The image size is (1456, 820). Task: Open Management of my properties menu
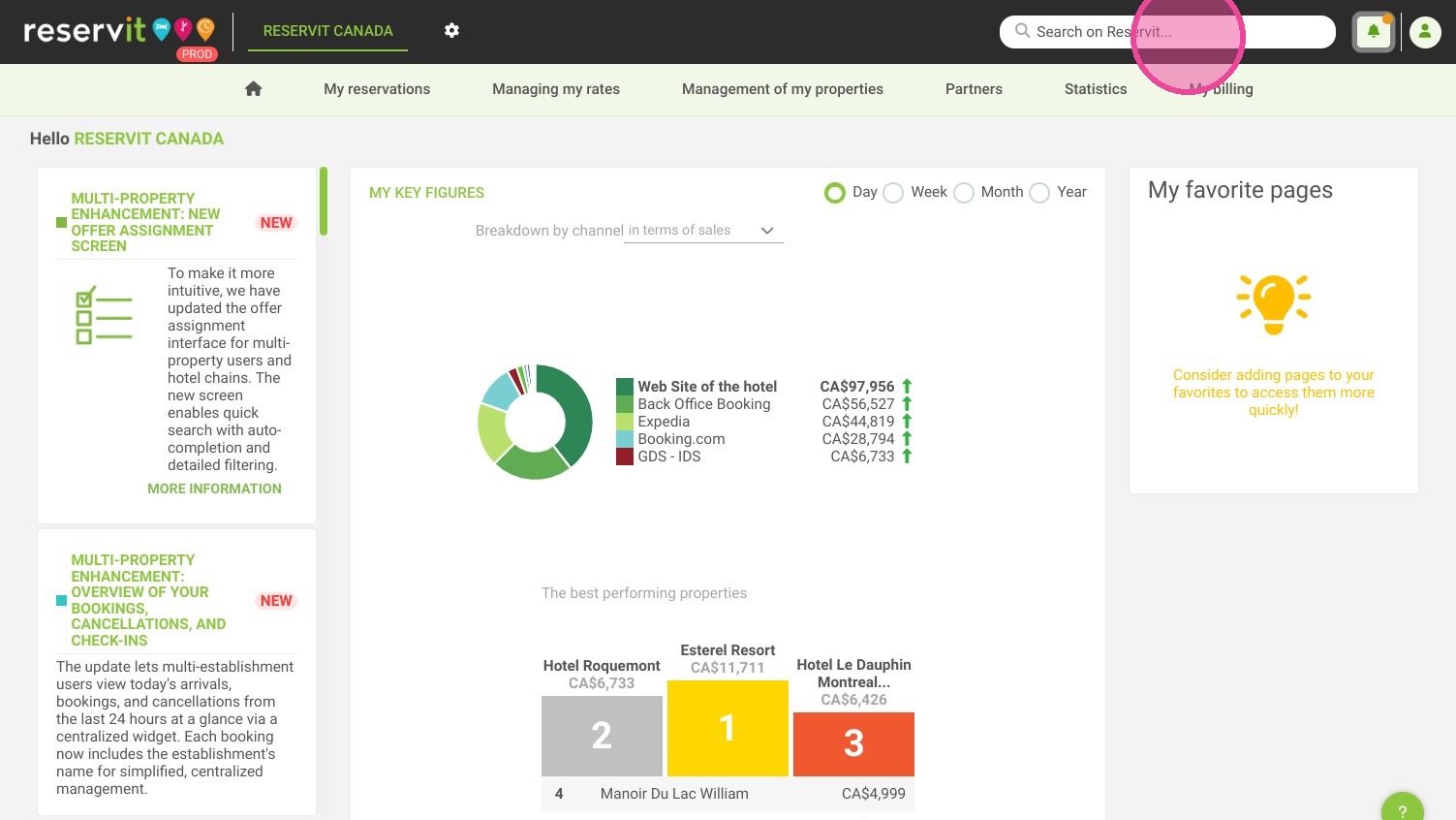783,89
